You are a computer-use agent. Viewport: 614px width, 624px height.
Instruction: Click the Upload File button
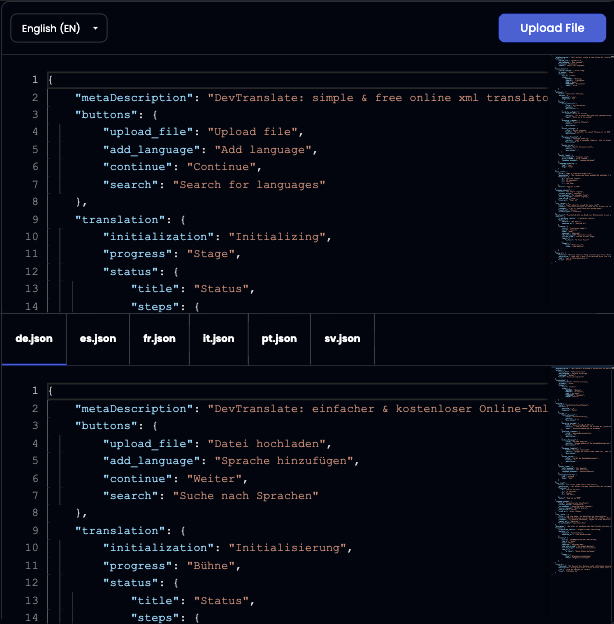(552, 28)
